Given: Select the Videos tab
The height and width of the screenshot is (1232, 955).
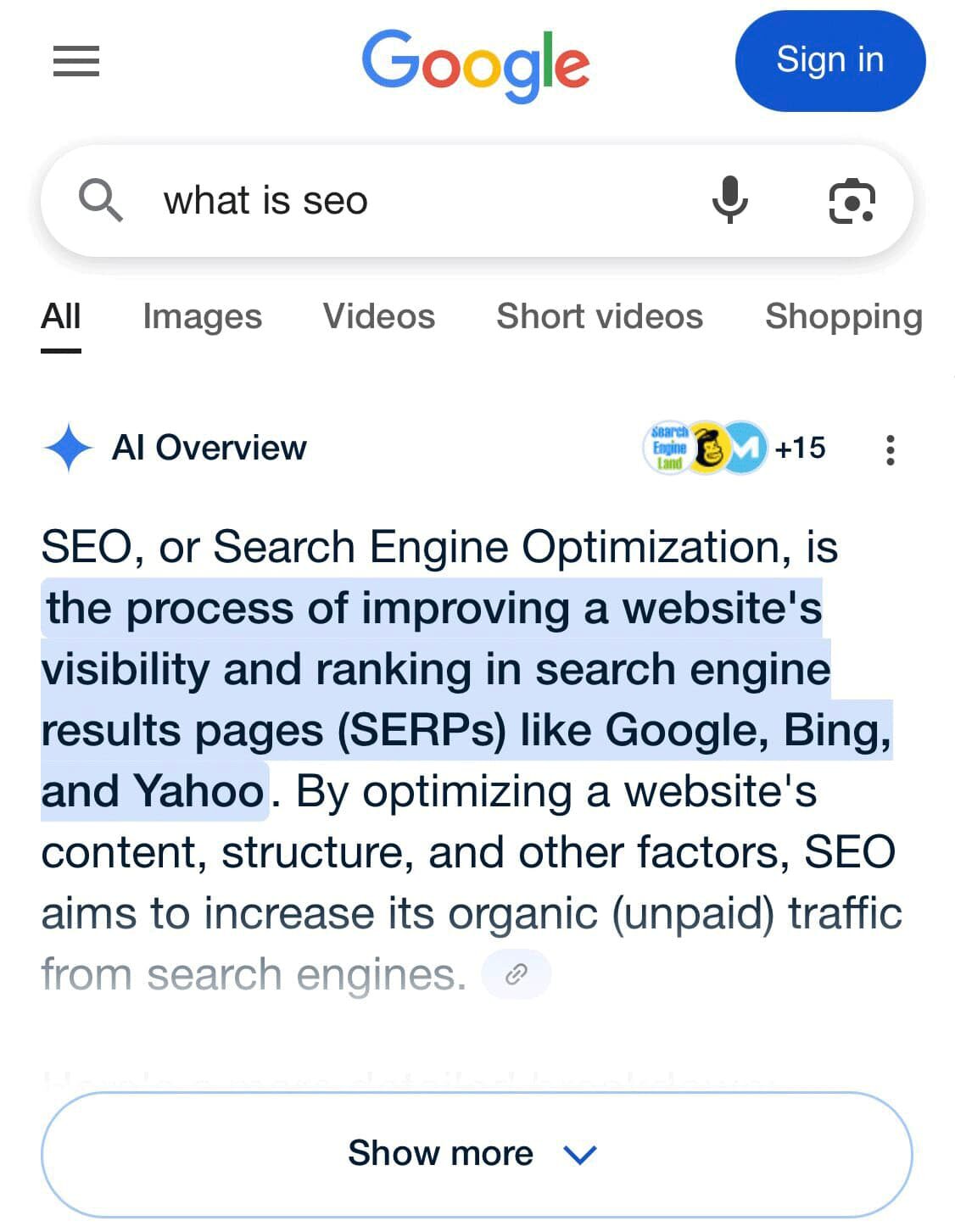Looking at the screenshot, I should [378, 316].
